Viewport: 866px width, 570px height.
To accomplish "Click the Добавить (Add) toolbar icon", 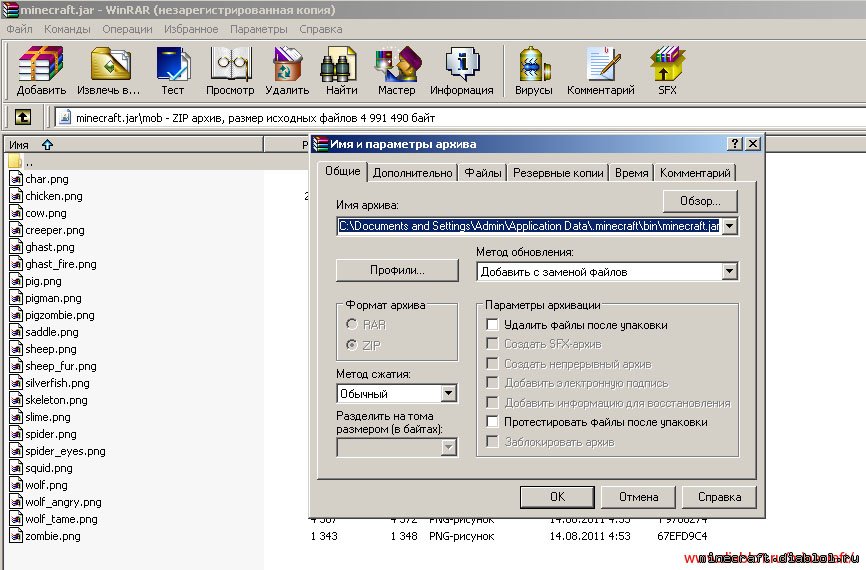I will point(41,65).
